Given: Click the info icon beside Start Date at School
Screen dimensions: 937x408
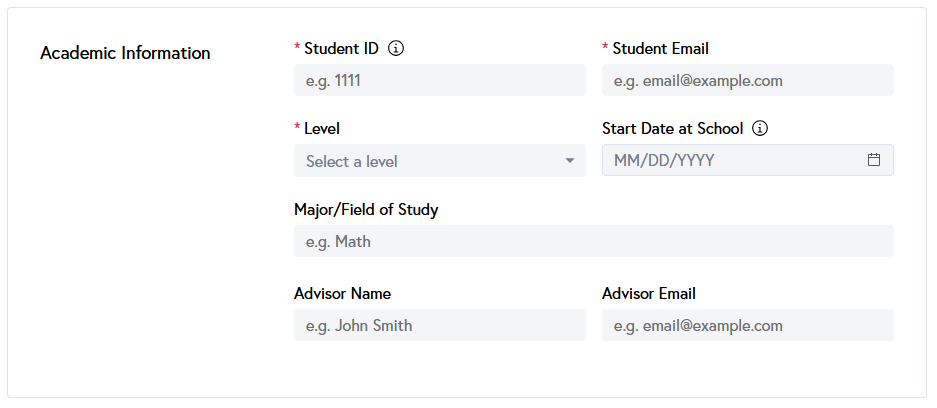Looking at the screenshot, I should pyautogui.click(x=760, y=128).
